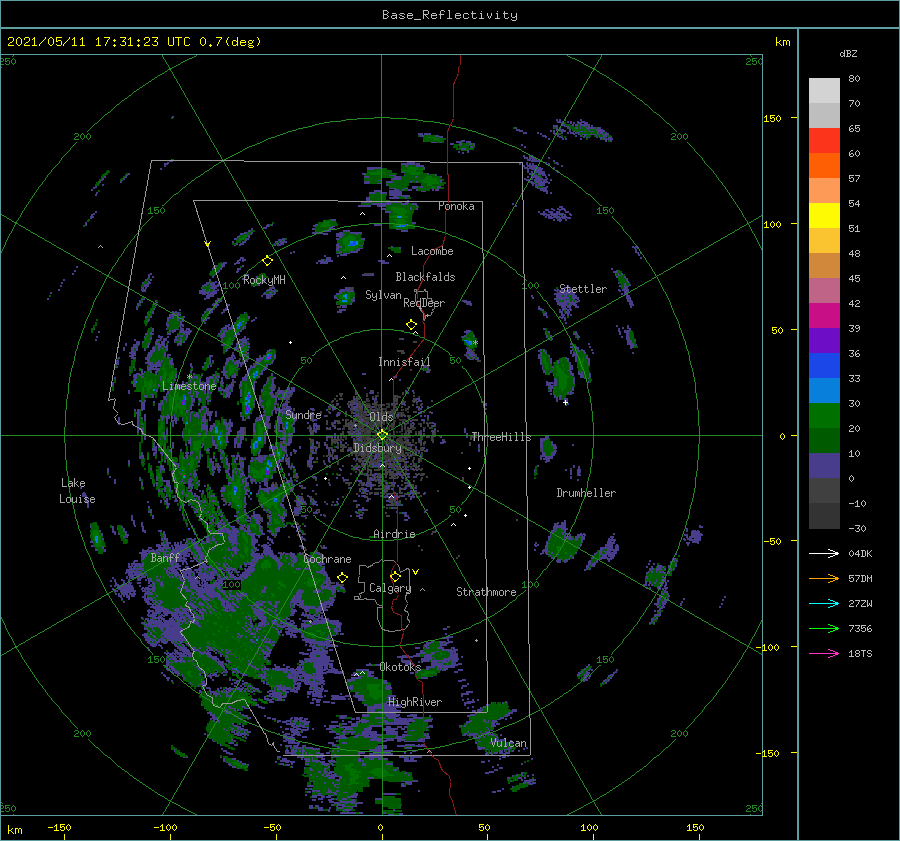This screenshot has height=841, width=900.
Task: Click the green 7356 arrow in legend
Action: click(824, 629)
